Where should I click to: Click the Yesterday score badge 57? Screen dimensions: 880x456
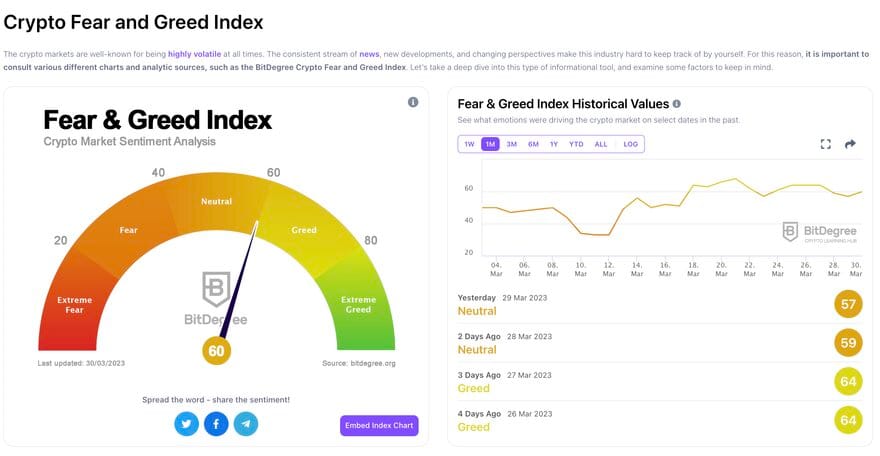(x=849, y=304)
